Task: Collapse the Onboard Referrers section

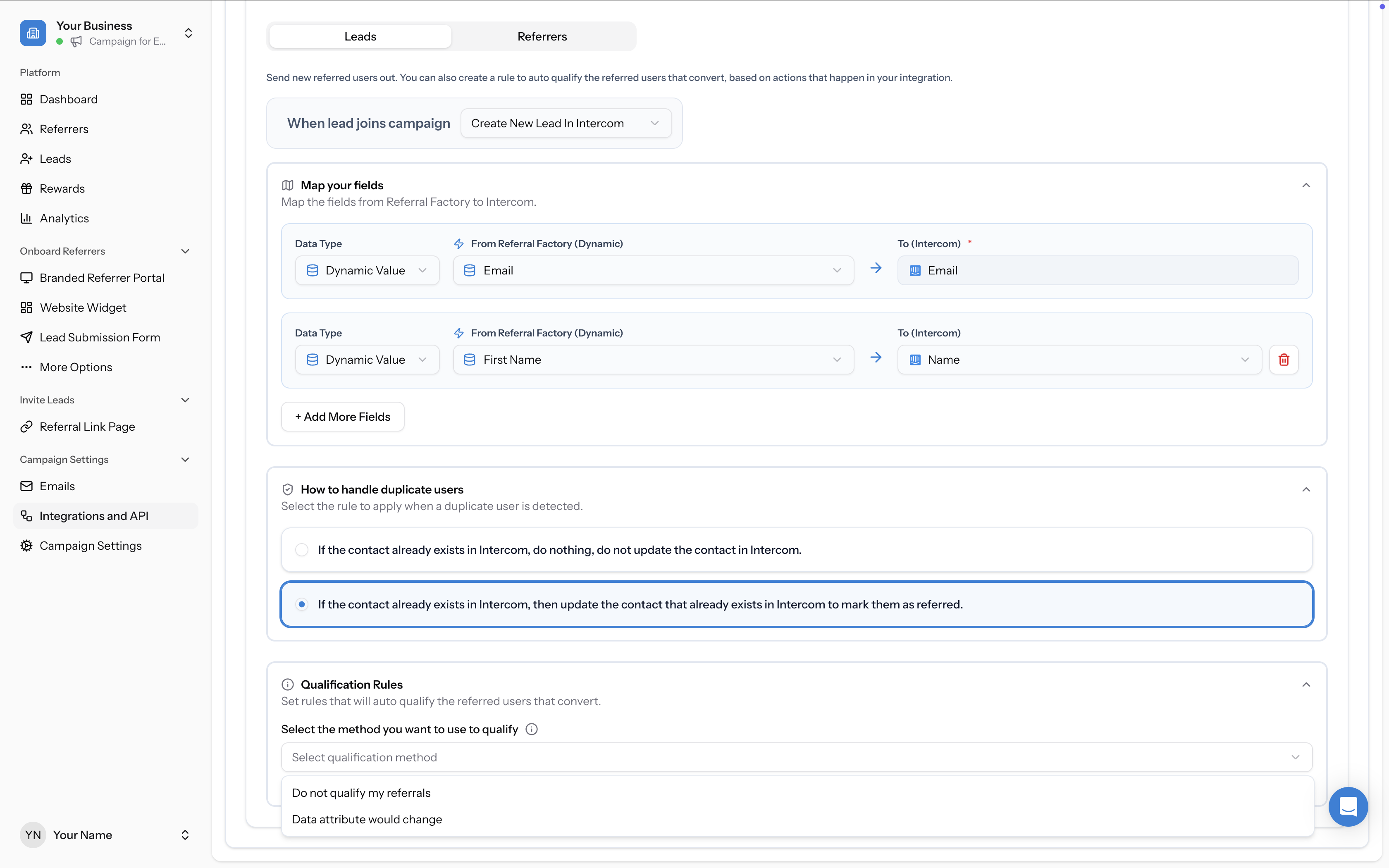Action: pyautogui.click(x=185, y=251)
